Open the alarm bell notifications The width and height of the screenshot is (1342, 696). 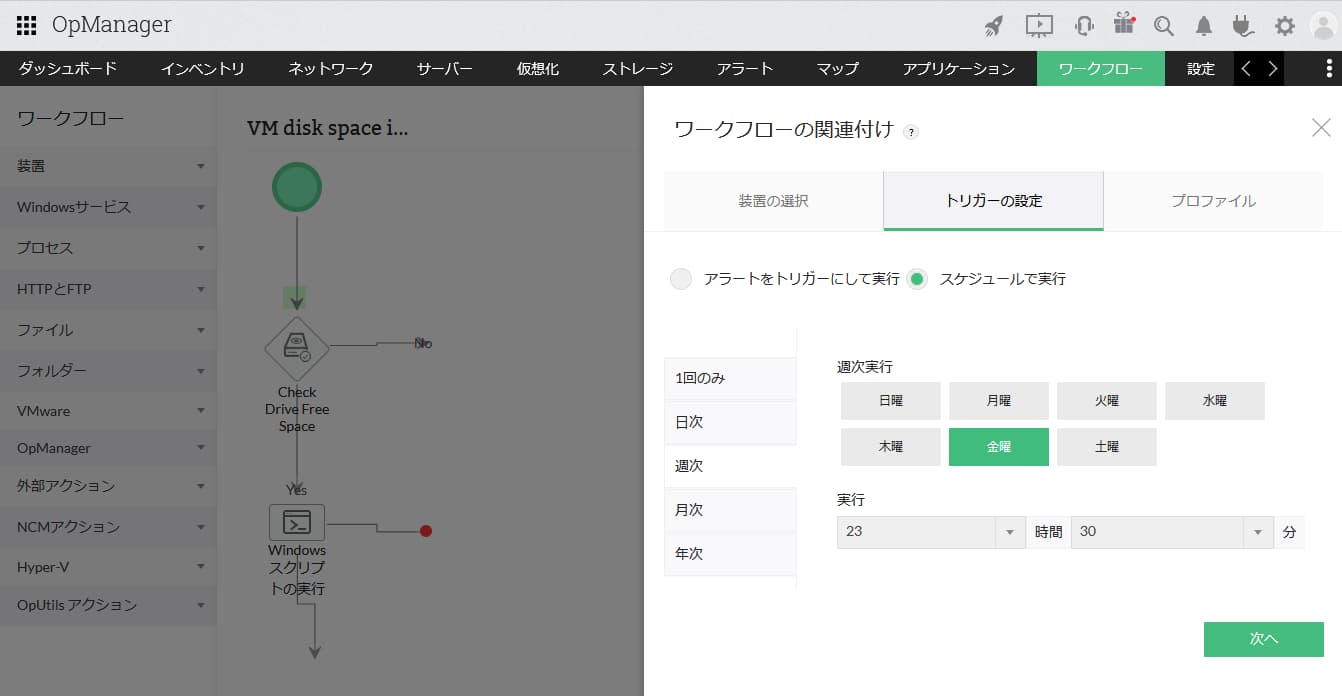1205,26
